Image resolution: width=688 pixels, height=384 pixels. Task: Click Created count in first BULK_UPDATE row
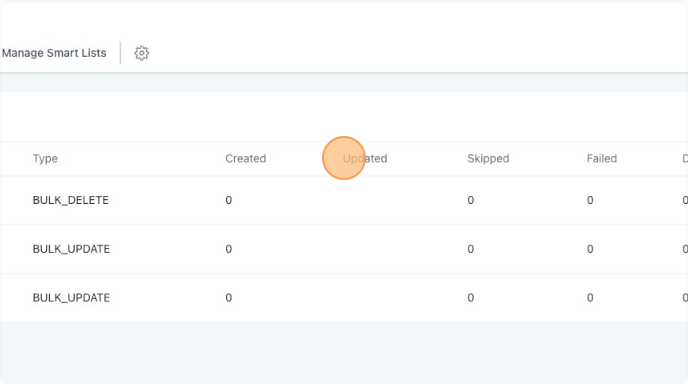pyautogui.click(x=229, y=249)
